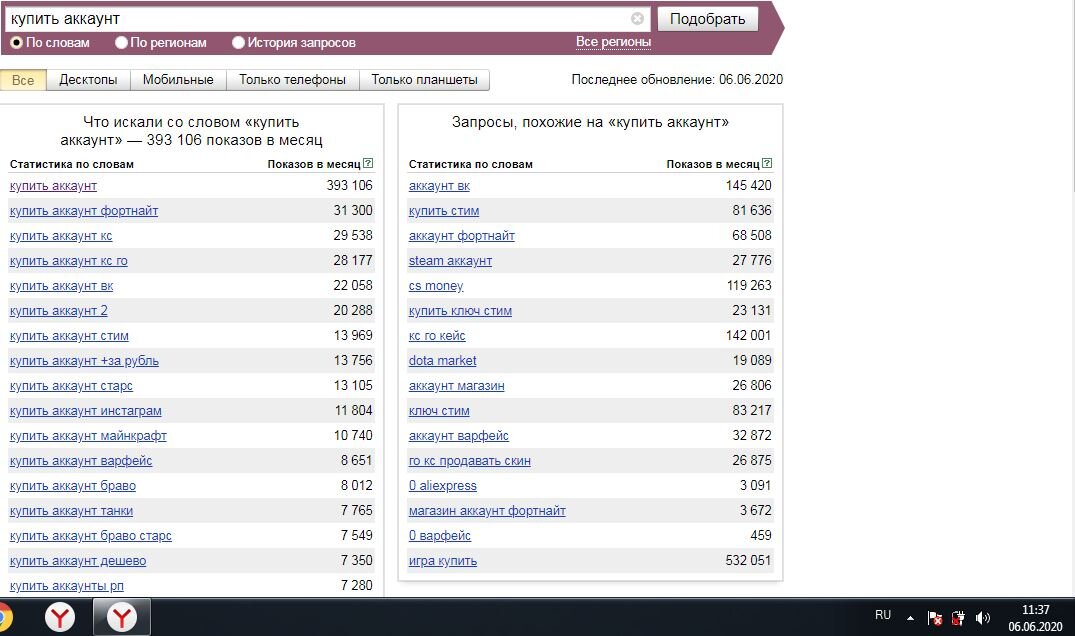Click the Последнее обновление: 06.06.2020 text
This screenshot has width=1075, height=636.
(x=677, y=80)
